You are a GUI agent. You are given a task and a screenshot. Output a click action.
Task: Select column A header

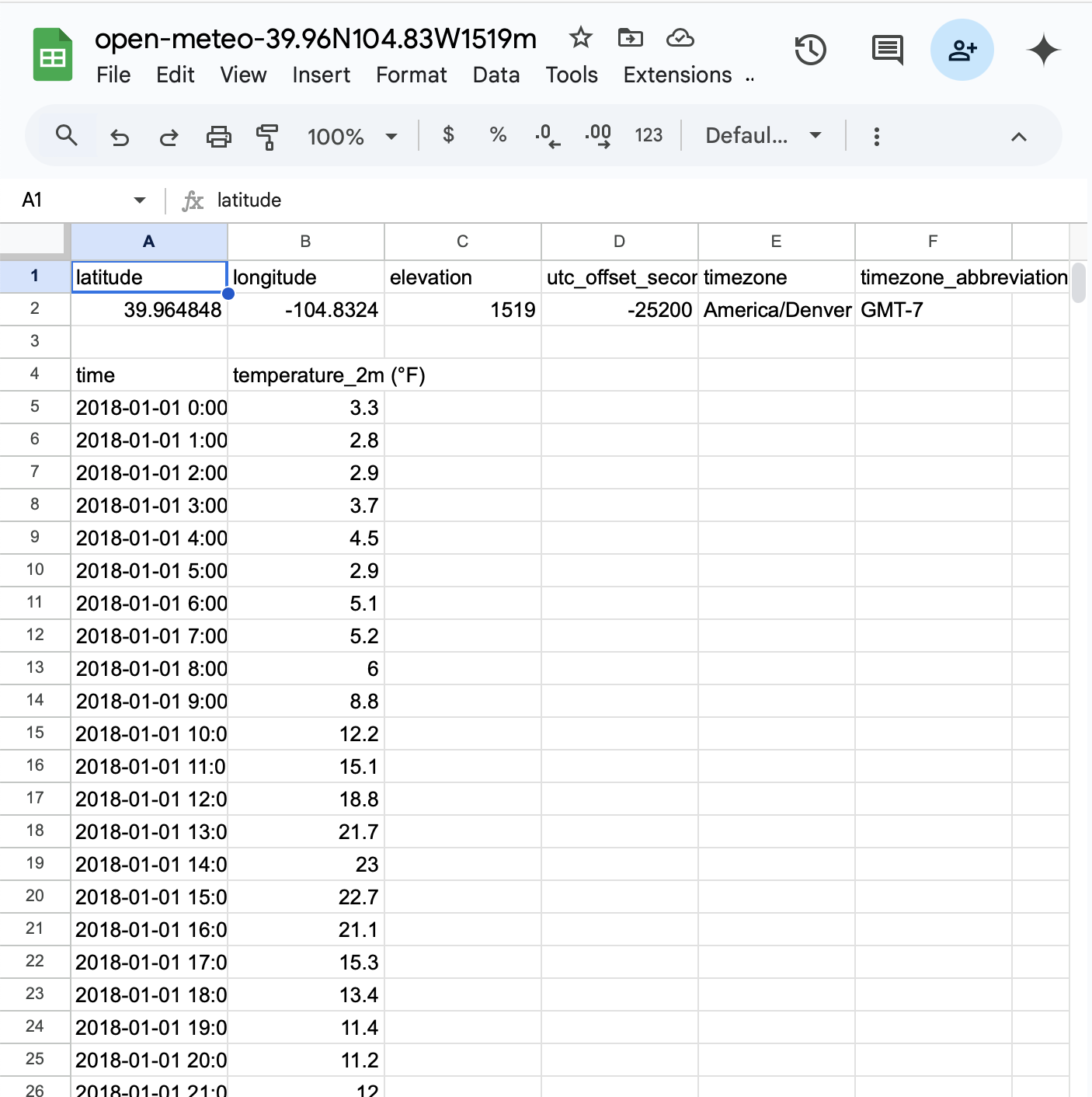pyautogui.click(x=149, y=242)
